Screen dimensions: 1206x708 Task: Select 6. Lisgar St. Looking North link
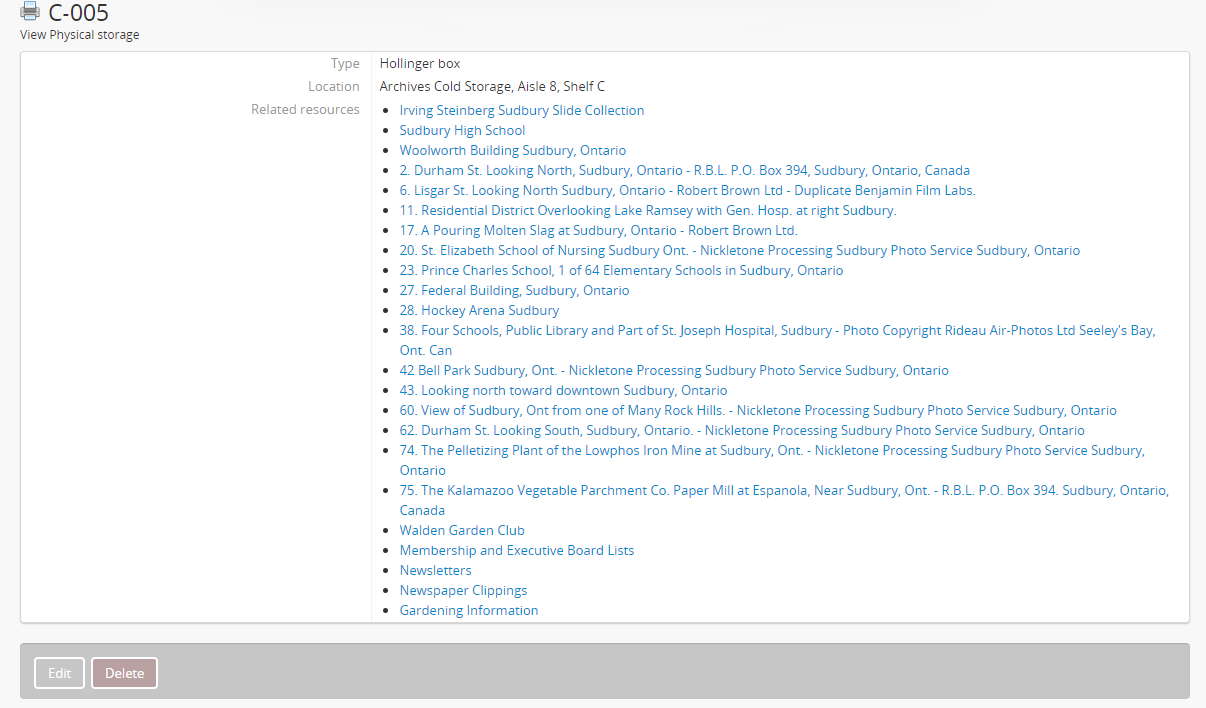pyautogui.click(x=687, y=190)
